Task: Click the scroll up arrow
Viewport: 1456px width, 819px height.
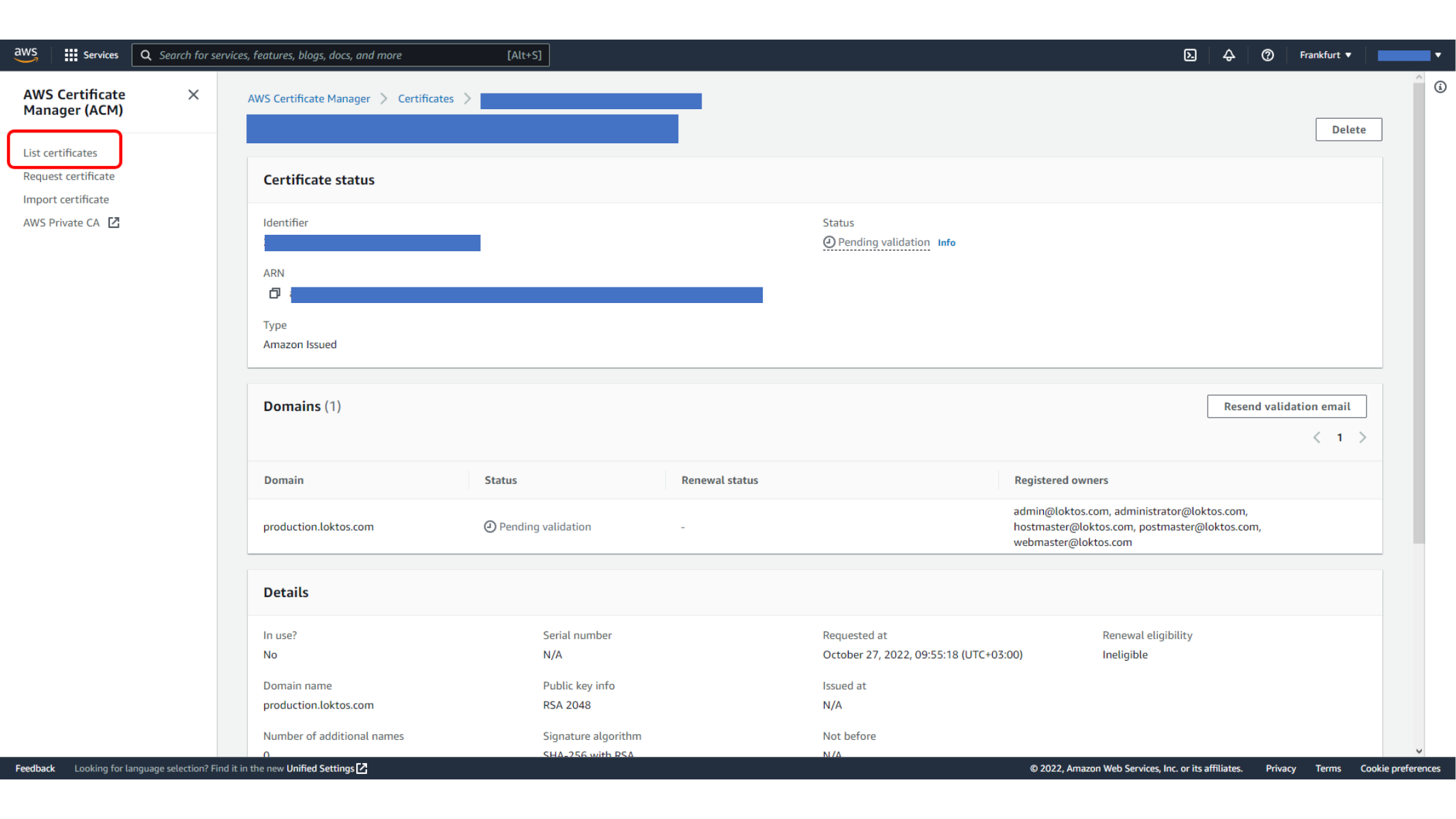Action: point(1419,77)
